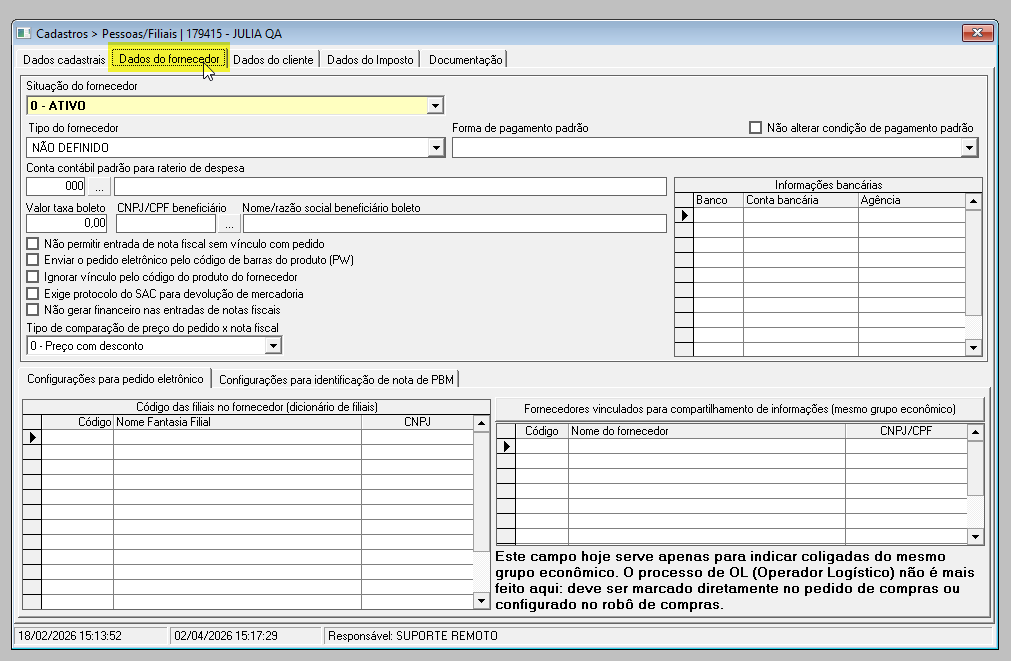
Task: Enable Não permitir entrada de nota fiscal sem vínculo
Action: (32, 244)
